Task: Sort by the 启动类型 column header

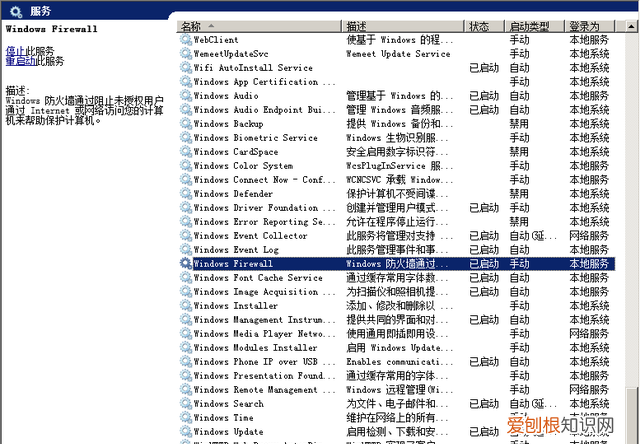Action: pyautogui.click(x=535, y=26)
